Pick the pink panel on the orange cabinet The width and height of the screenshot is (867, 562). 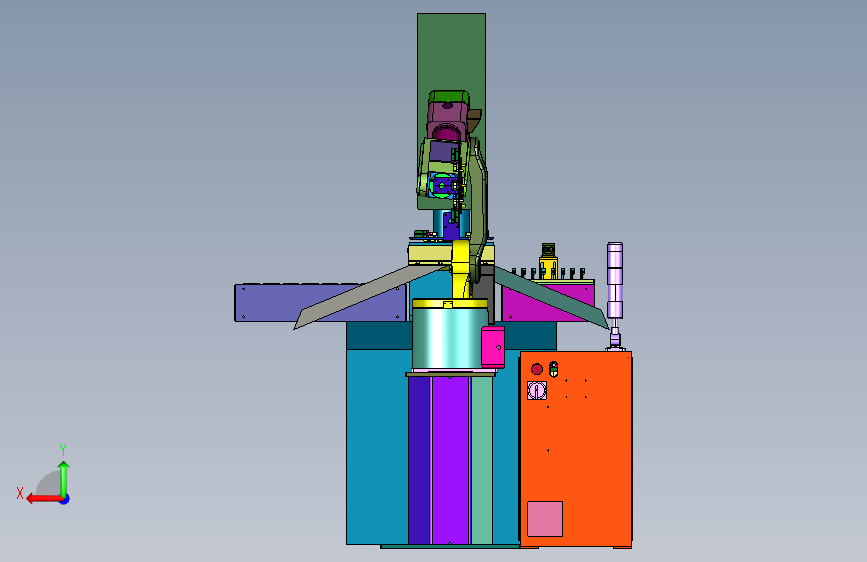(545, 519)
